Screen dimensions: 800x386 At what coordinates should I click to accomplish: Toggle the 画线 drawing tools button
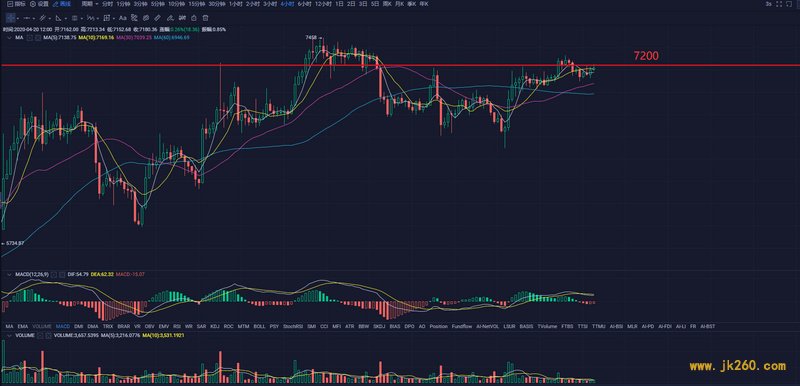click(x=62, y=4)
